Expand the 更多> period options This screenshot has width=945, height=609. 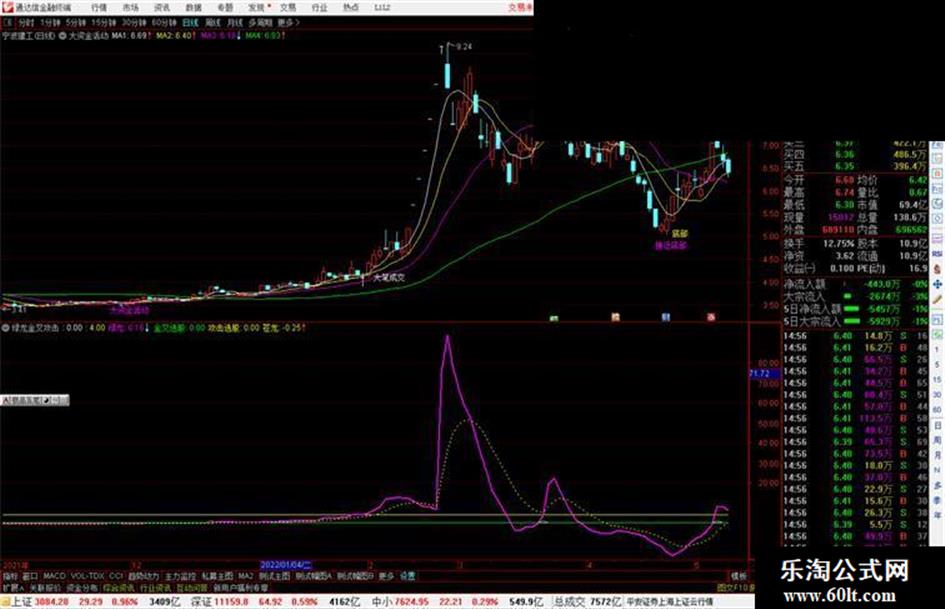(288, 22)
